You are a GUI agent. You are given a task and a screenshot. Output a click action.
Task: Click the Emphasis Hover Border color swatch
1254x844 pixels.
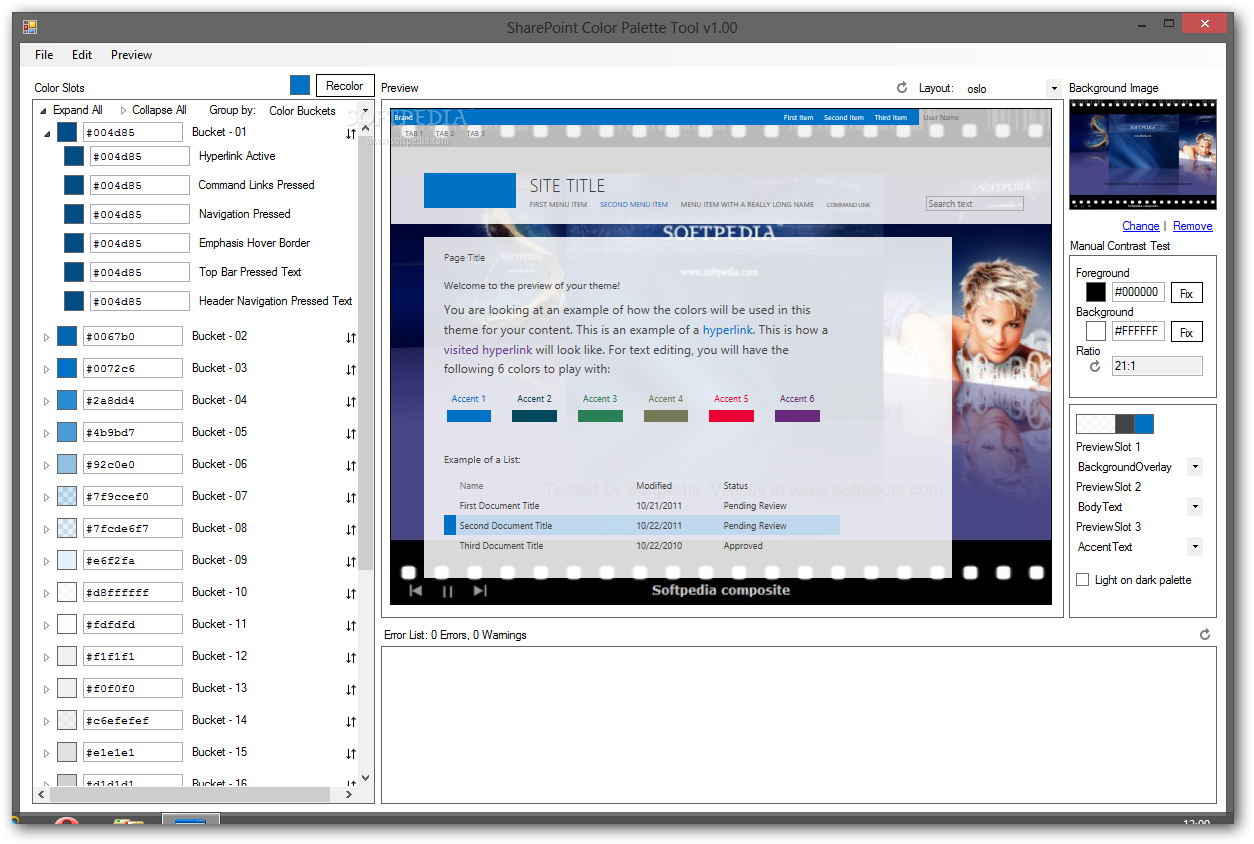(74, 243)
